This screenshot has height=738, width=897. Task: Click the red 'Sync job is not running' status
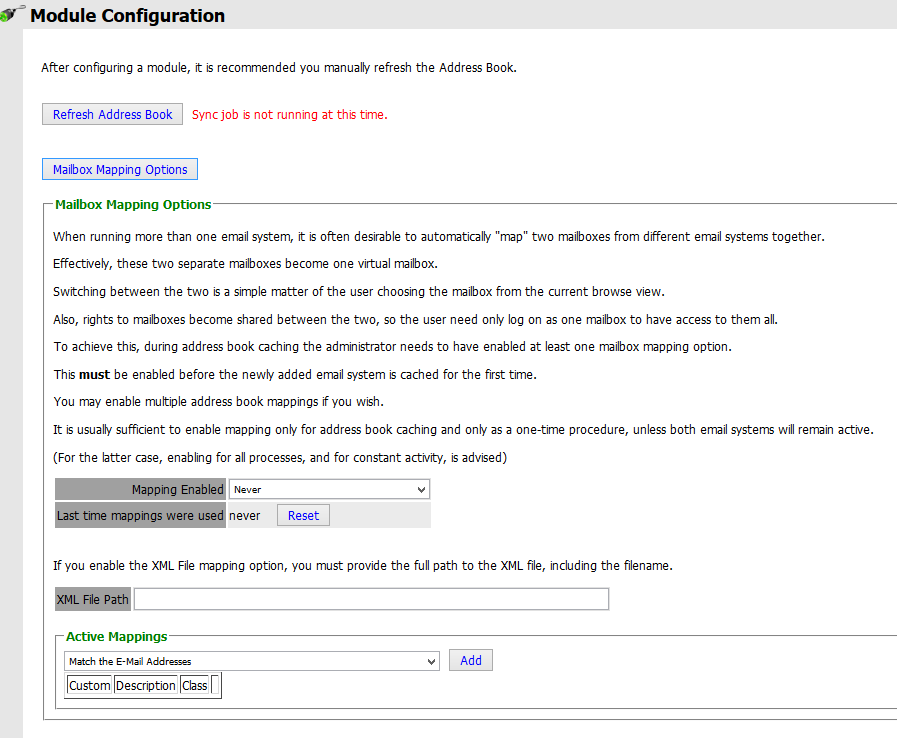coord(289,114)
